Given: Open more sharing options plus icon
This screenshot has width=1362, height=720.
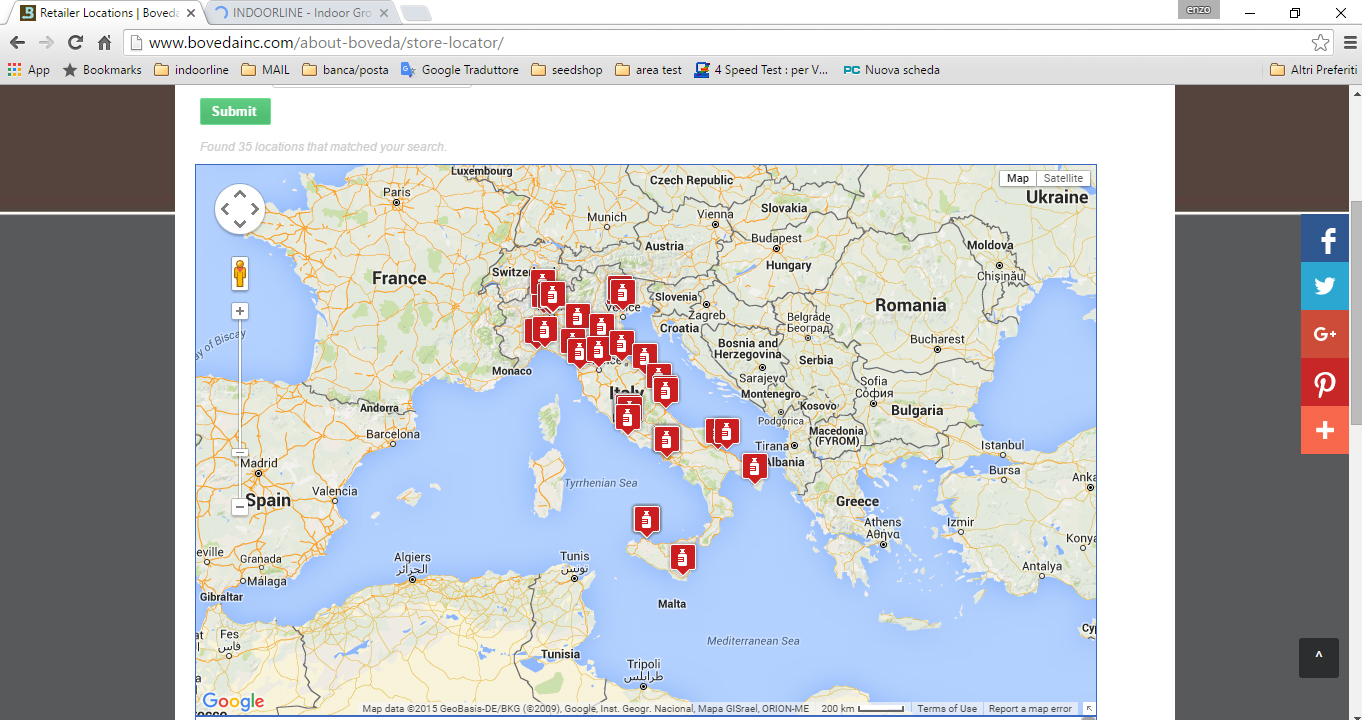Looking at the screenshot, I should coord(1325,430).
